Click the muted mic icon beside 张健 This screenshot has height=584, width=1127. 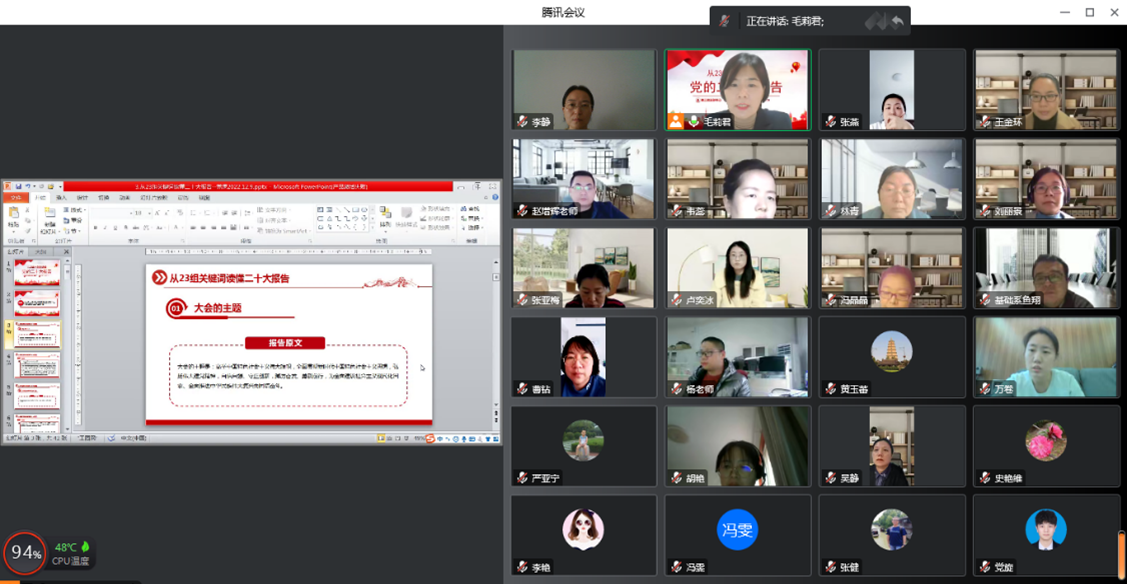click(x=830, y=567)
